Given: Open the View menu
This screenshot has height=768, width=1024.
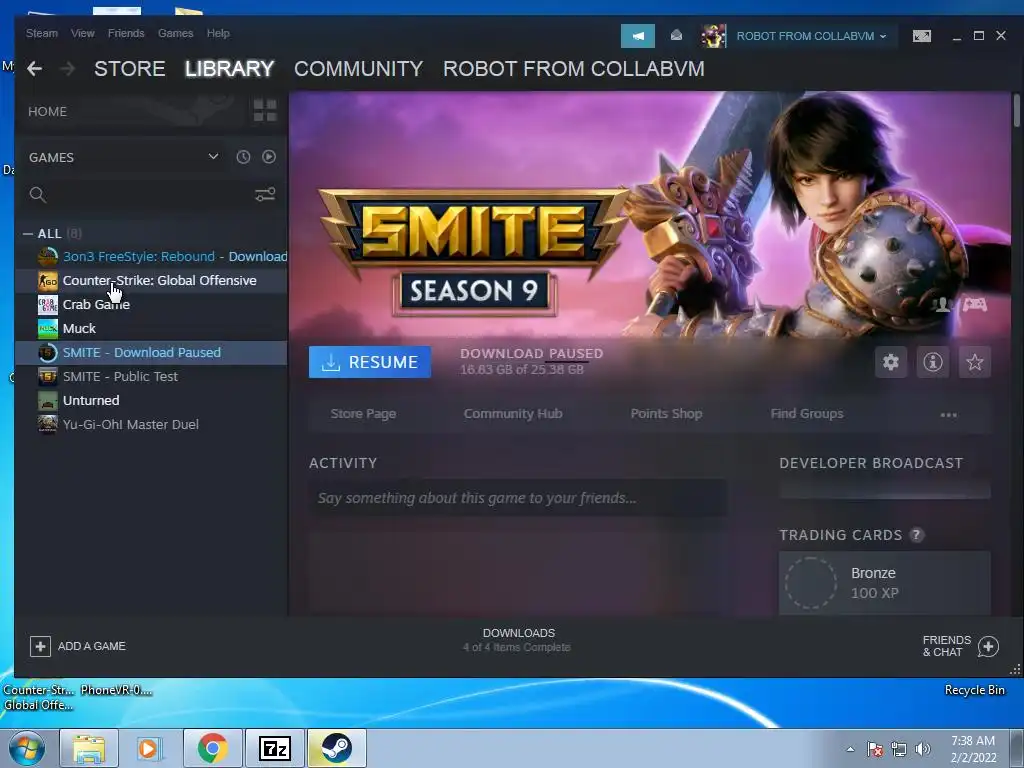Looking at the screenshot, I should 82,33.
